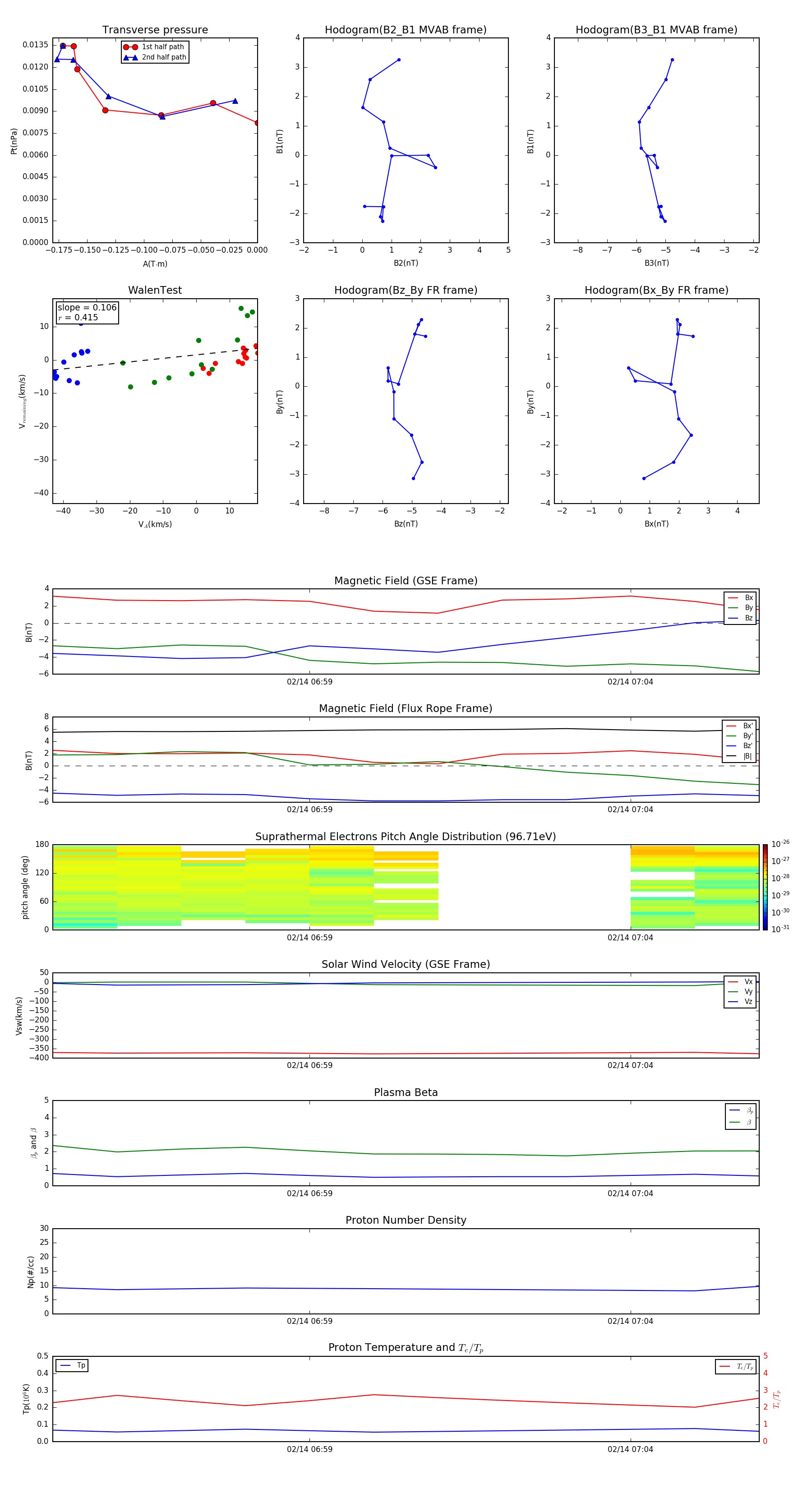Click the "VA(km/s)" x-axis label
This screenshot has width=812, height=1489.
155,525
